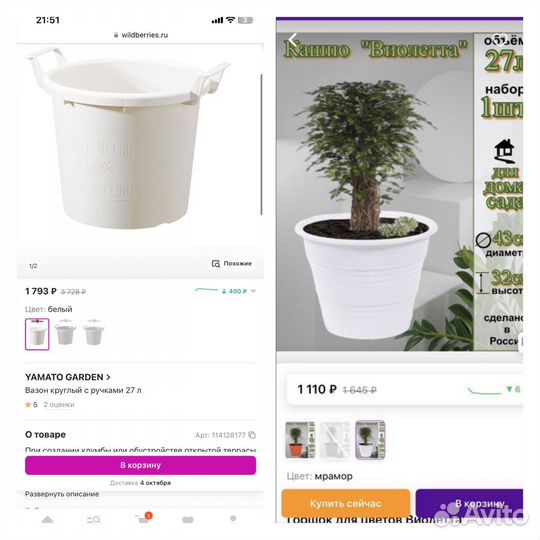Screen dimensions: 540x540
Task: Select the second grey pot color thumbnail
Action: [65, 333]
